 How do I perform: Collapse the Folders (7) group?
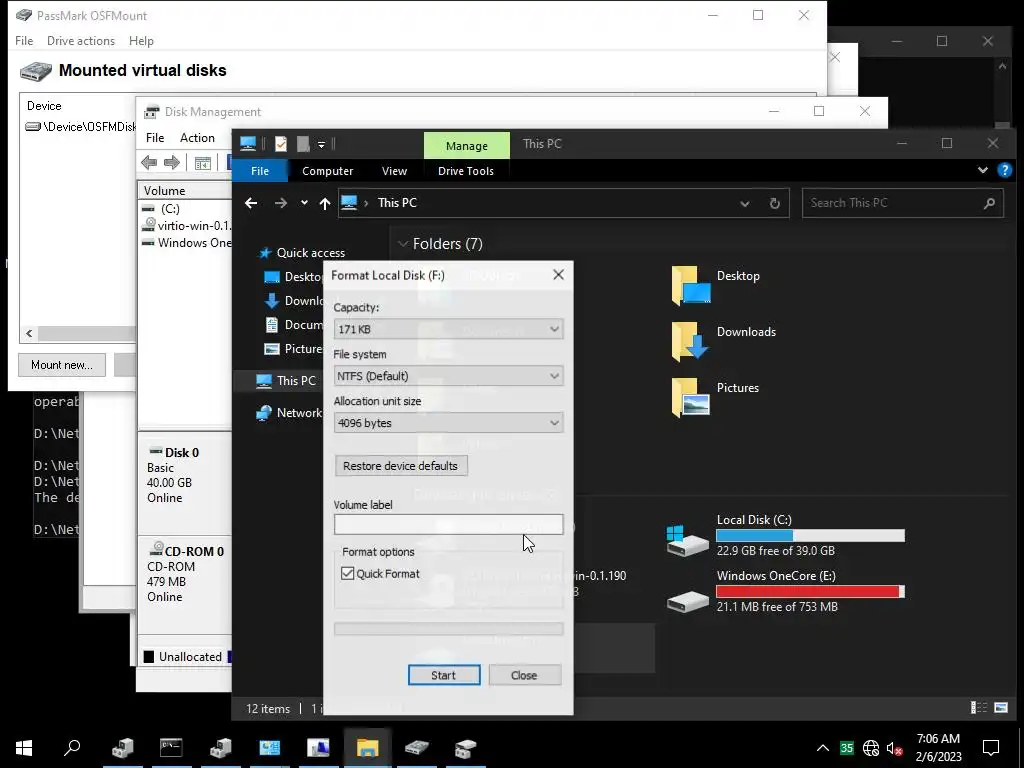tap(403, 244)
